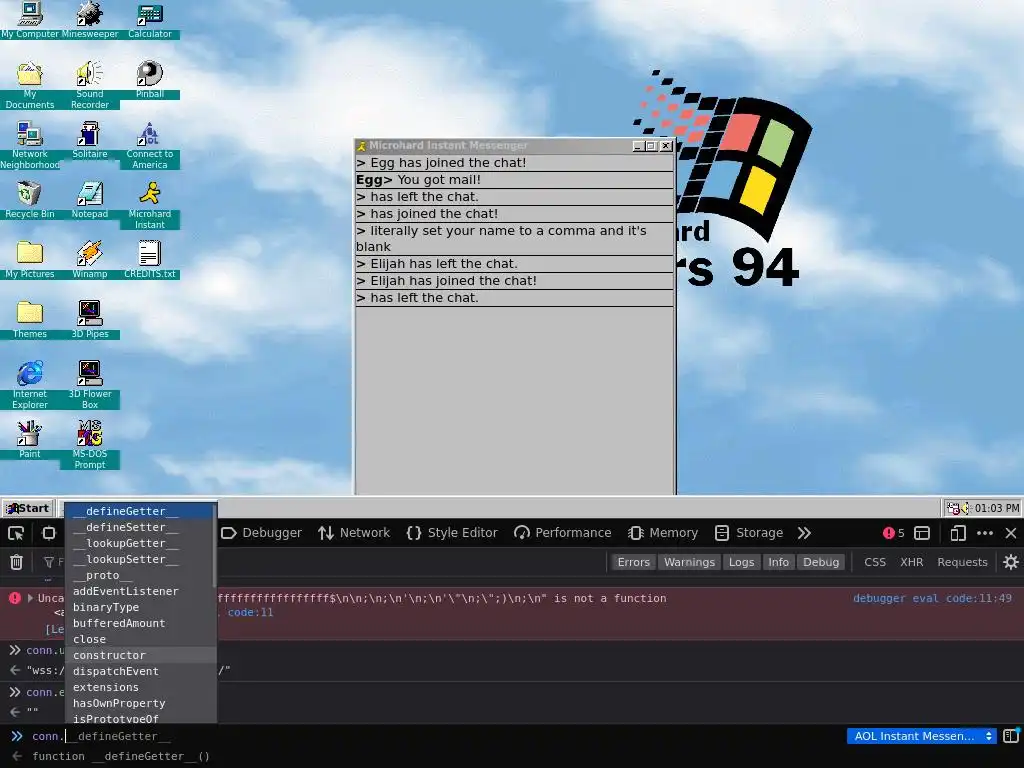The image size is (1024, 768).
Task: Open Network Neighborhood icon
Action: pyautogui.click(x=30, y=145)
